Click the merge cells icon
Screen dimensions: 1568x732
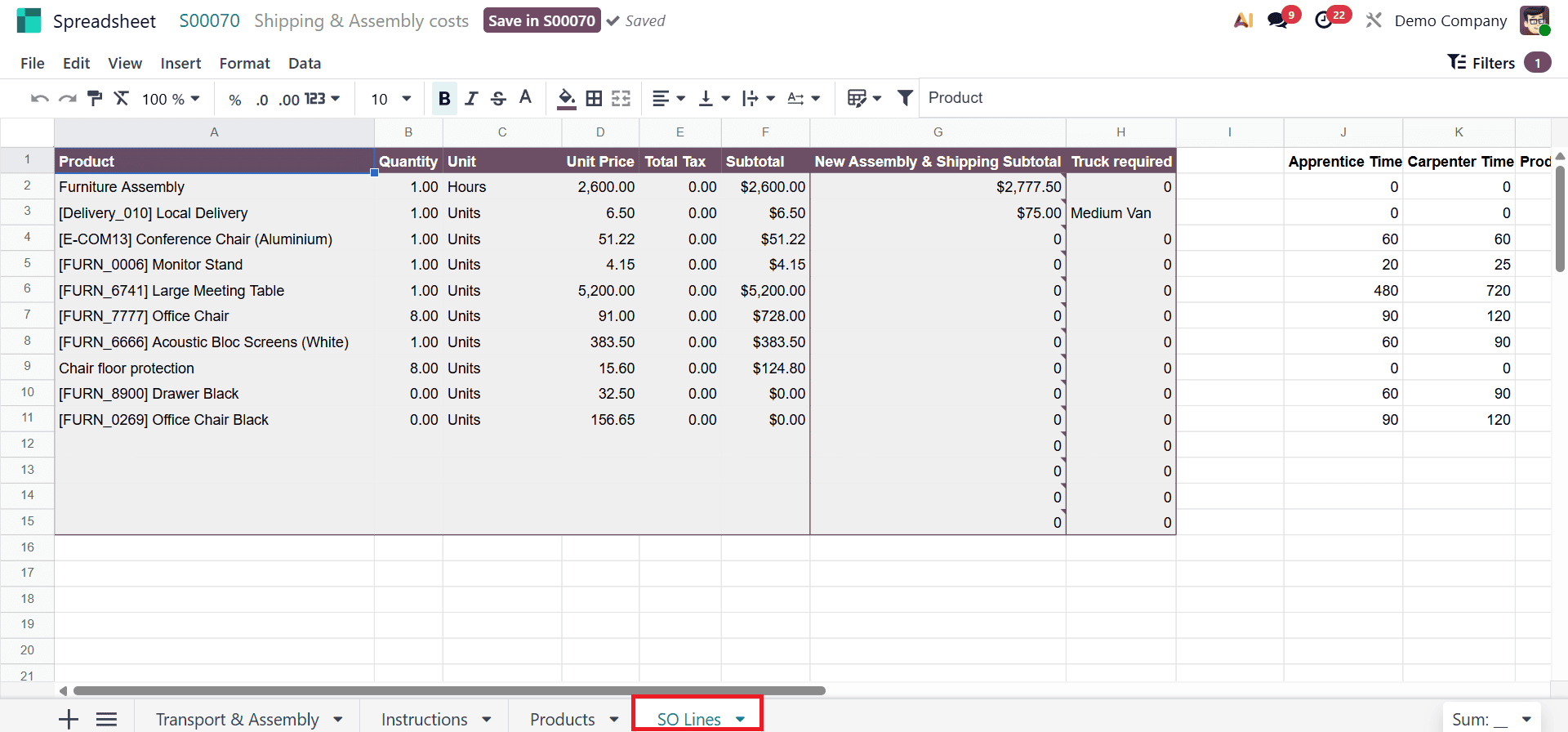(x=621, y=99)
